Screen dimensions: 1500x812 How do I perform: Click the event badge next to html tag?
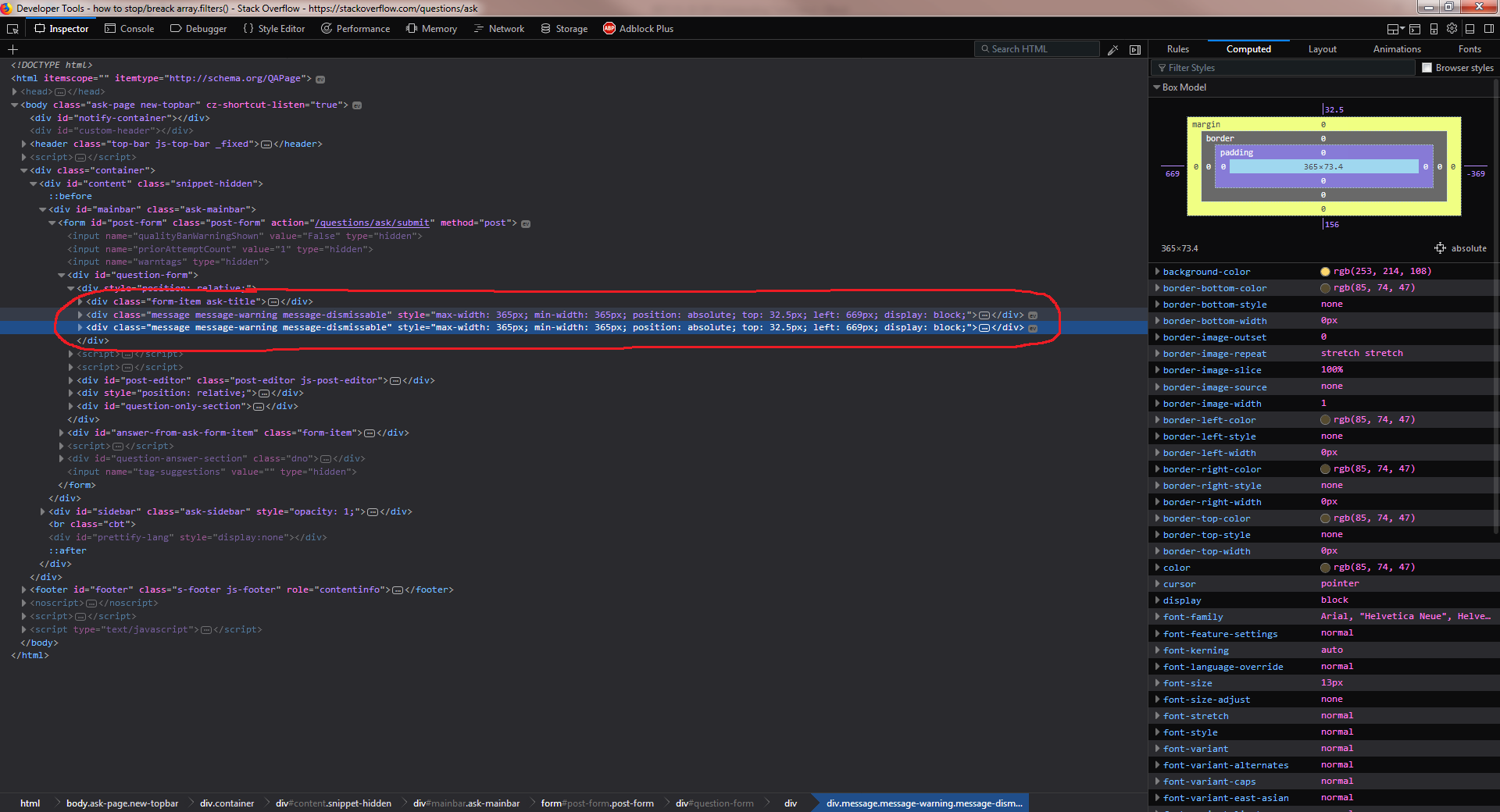(x=320, y=79)
